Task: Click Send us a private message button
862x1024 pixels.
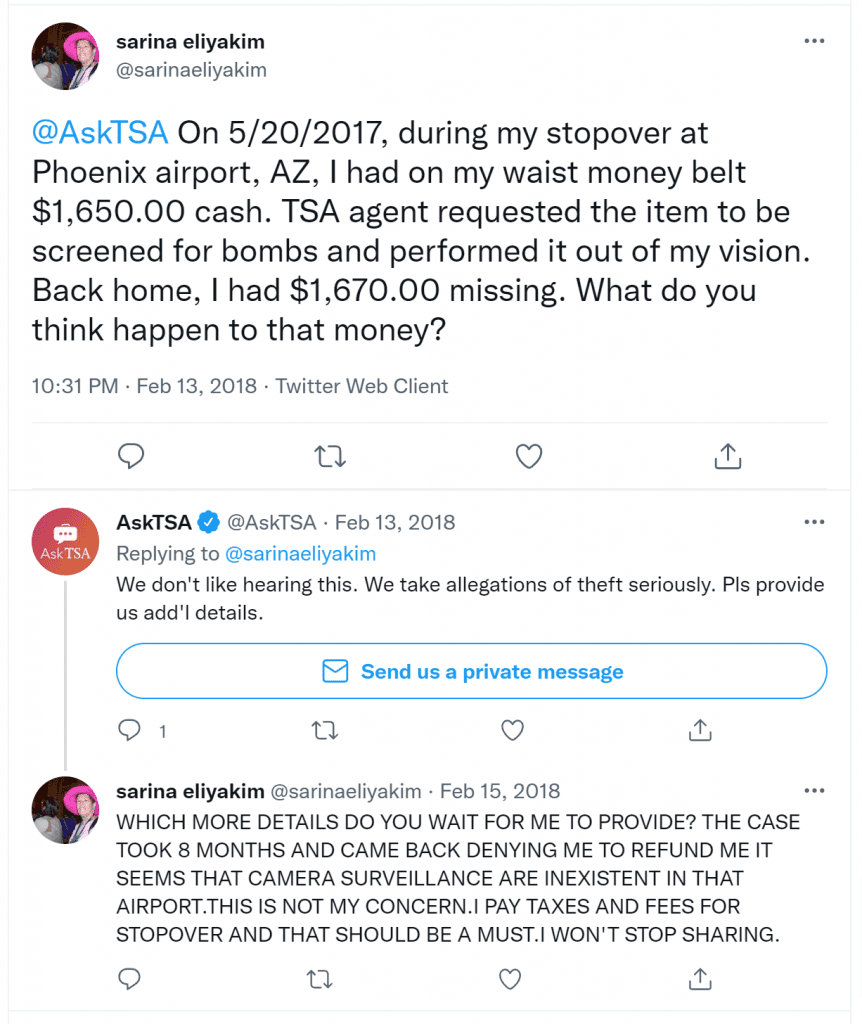Action: (471, 671)
